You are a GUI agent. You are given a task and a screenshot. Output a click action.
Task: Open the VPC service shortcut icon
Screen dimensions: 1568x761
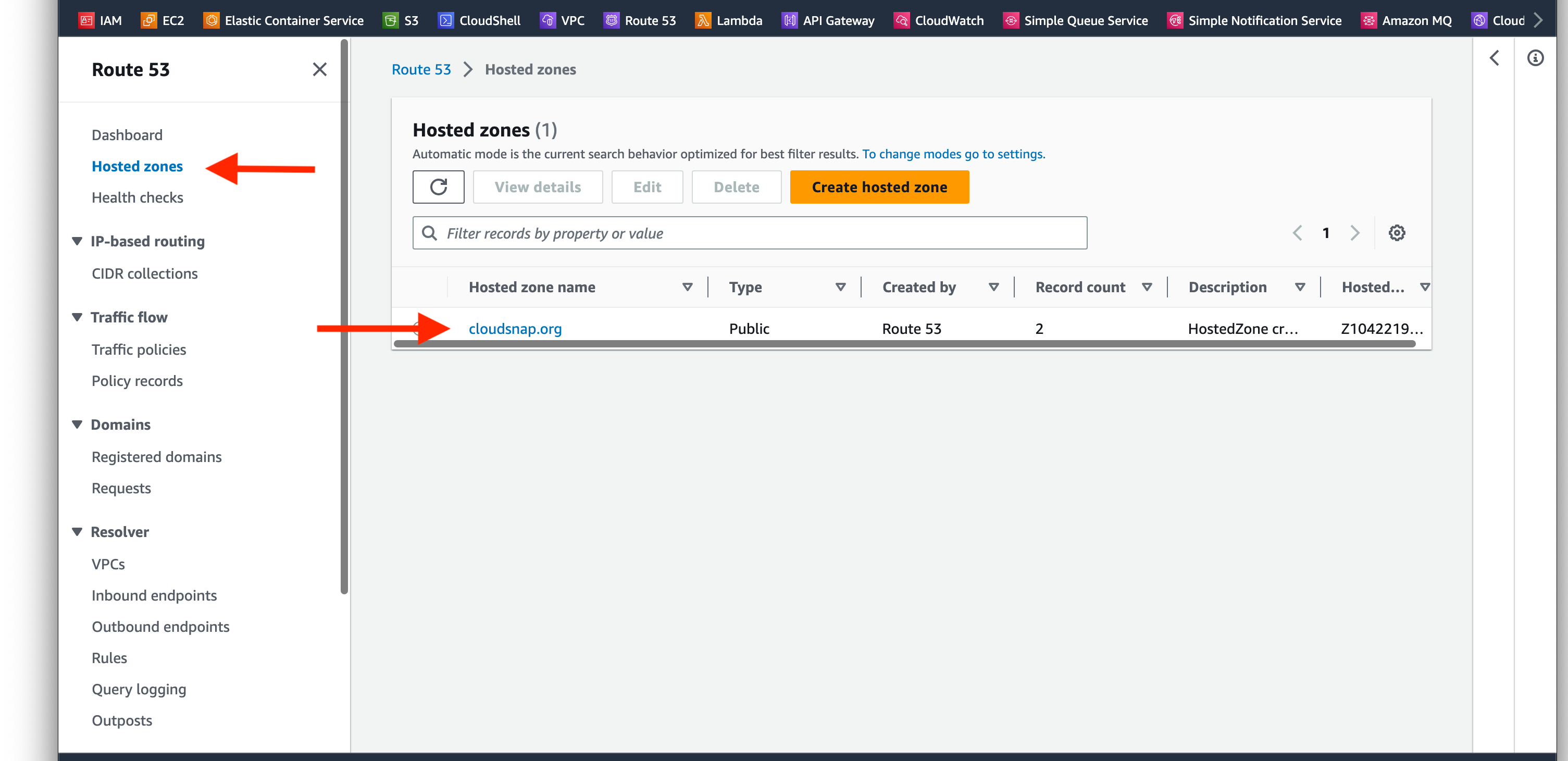pos(548,20)
